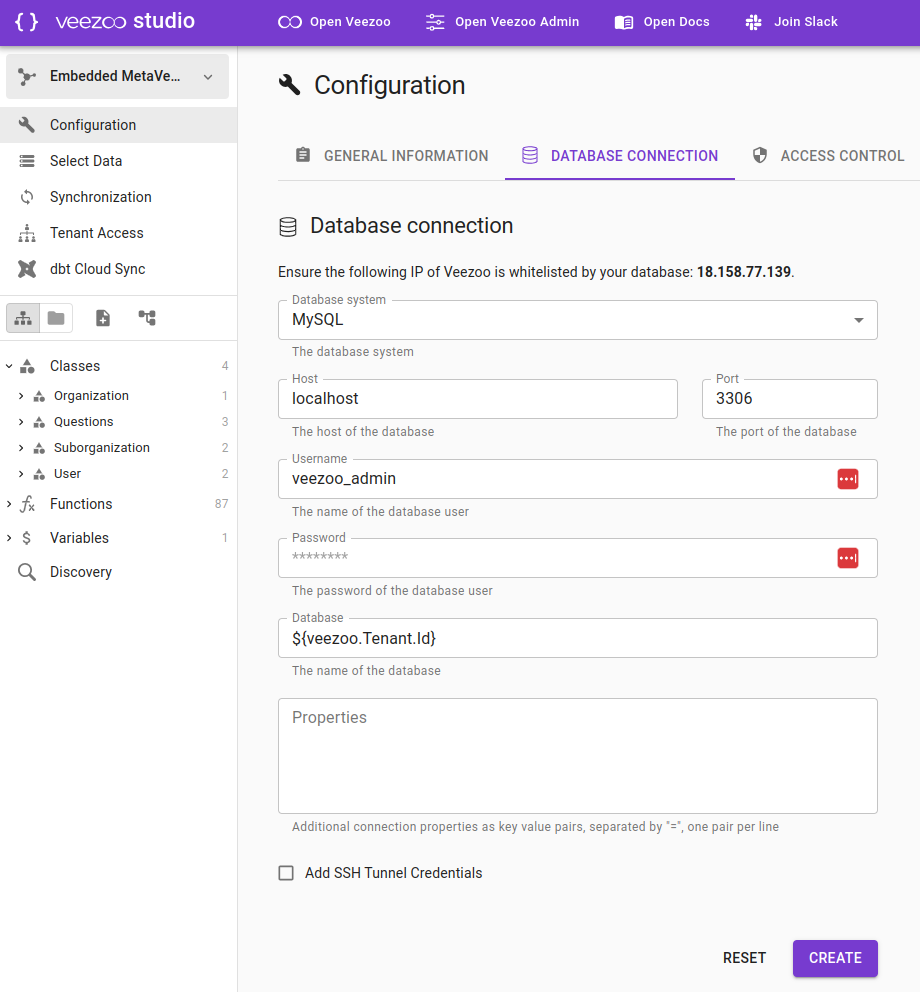Click the Open Veezoo Admin sliders icon

coord(435,22)
